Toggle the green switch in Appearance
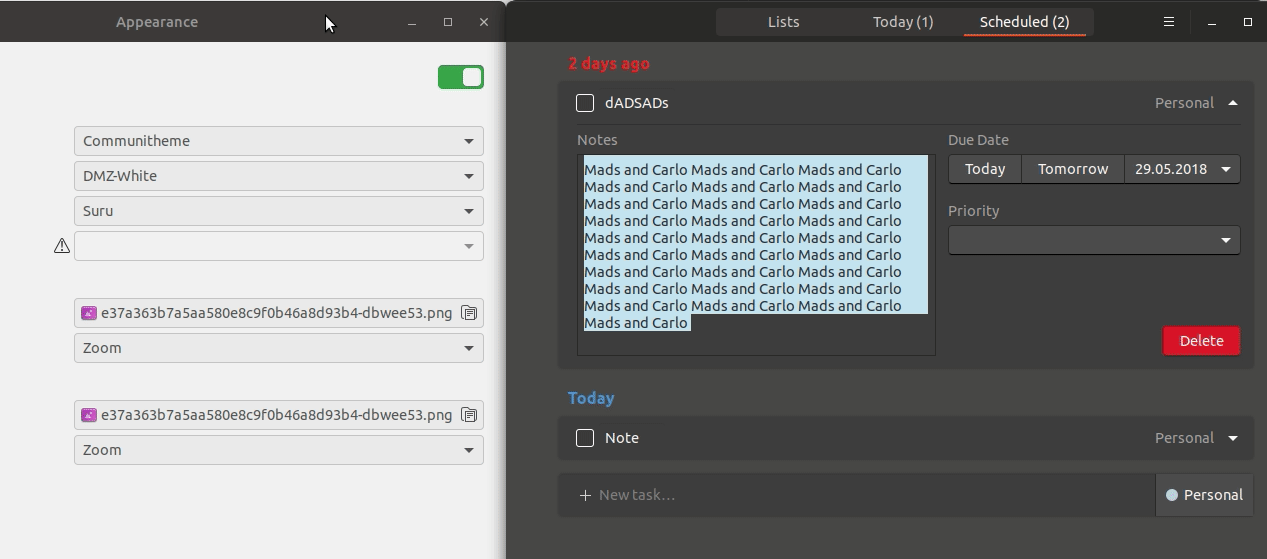Viewport: 1267px width, 559px height. [461, 77]
